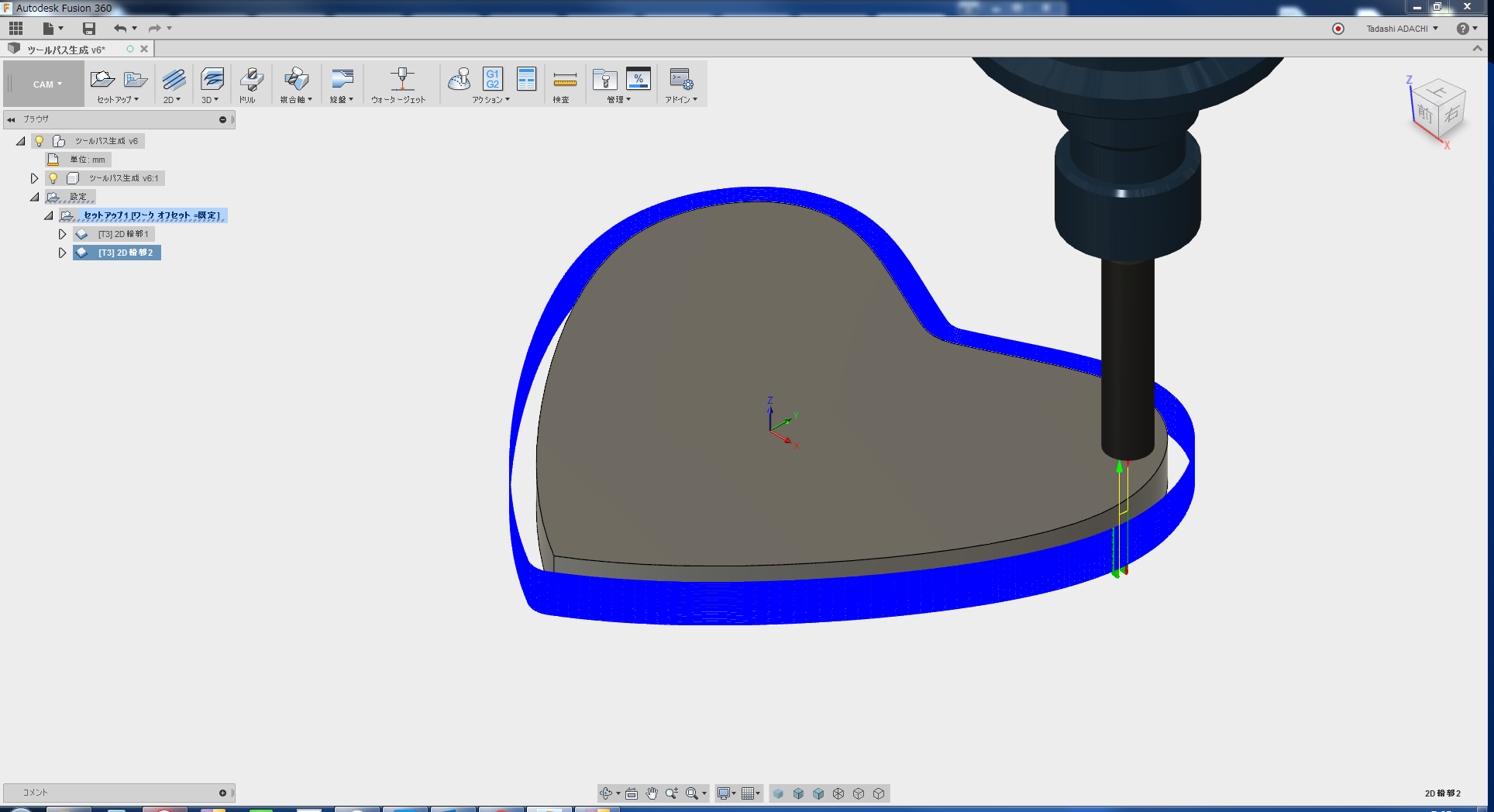
Task: Click the G1G2 simulate icon
Action: point(492,79)
